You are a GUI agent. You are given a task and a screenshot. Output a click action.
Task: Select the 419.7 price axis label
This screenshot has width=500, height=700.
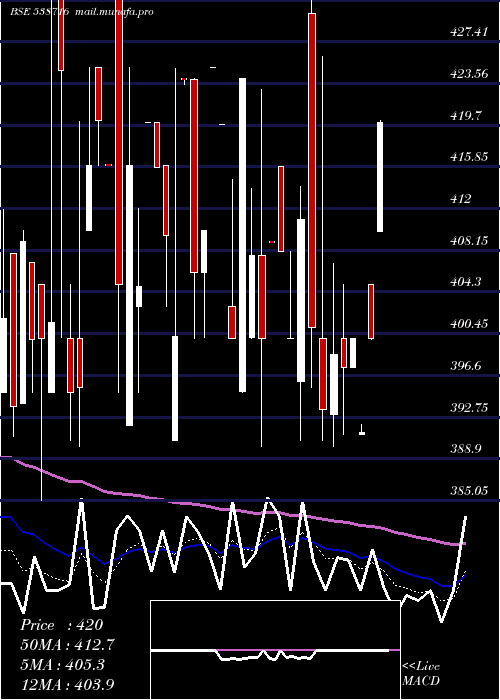click(467, 116)
